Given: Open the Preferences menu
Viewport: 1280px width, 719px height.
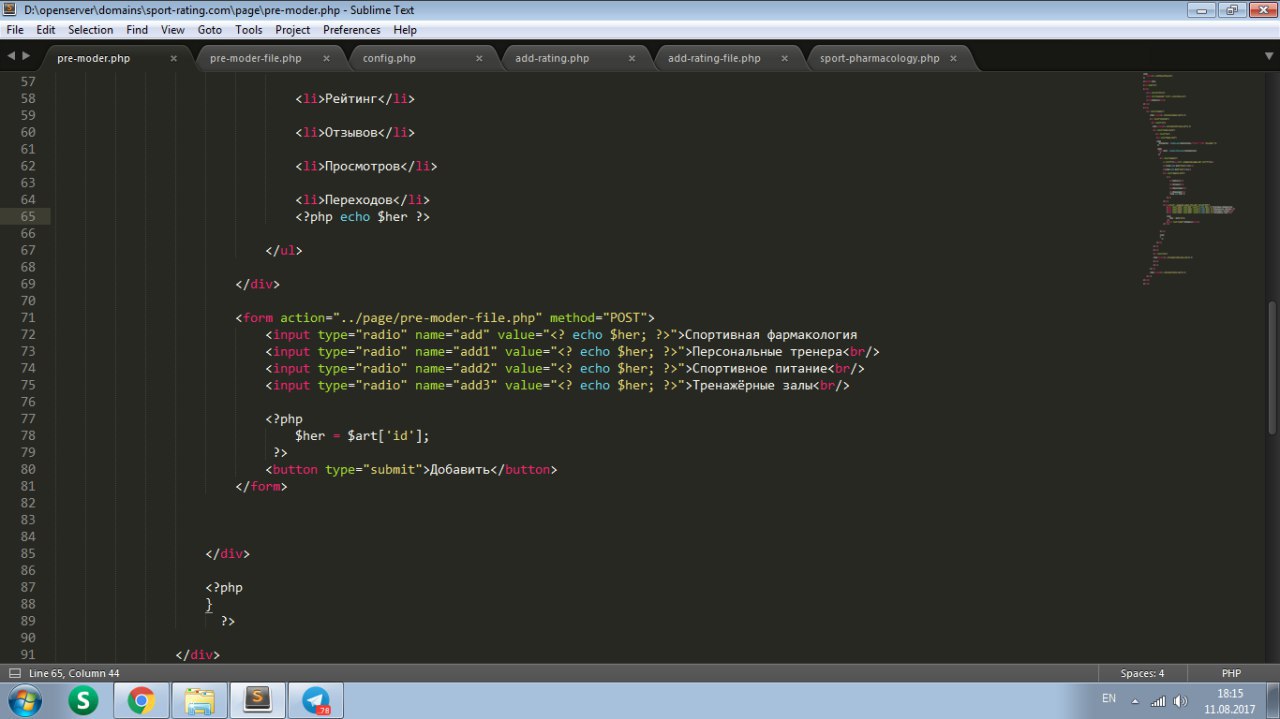Looking at the screenshot, I should [351, 30].
